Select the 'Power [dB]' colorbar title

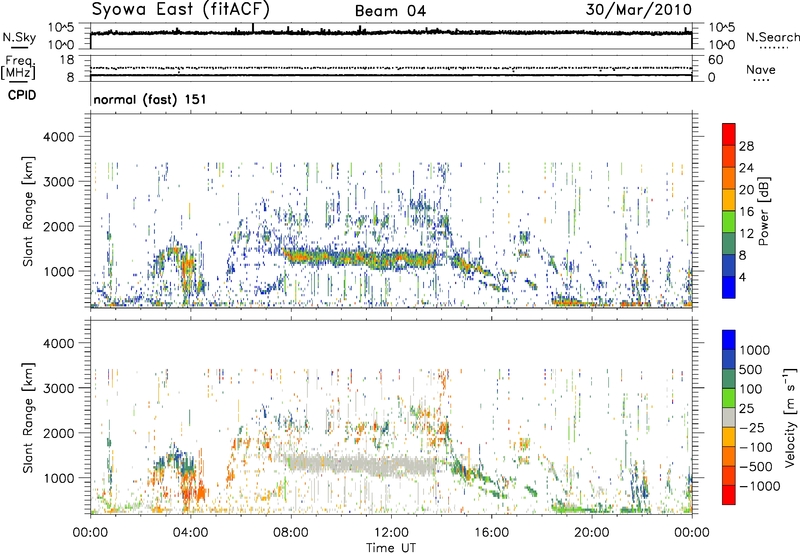764,211
